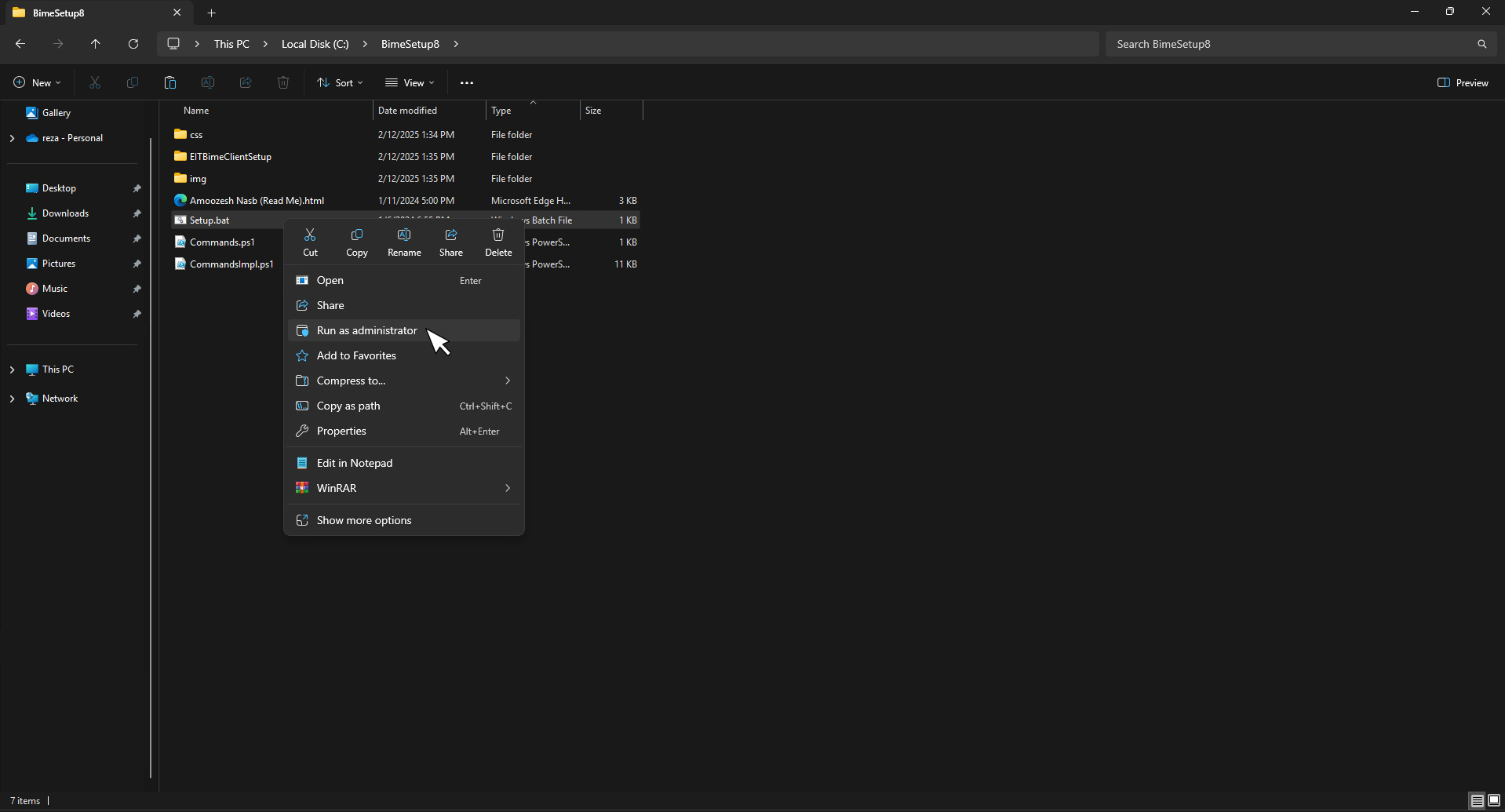Click the Delete trash icon in context menu
Viewport: 1505px width, 812px height.
pyautogui.click(x=498, y=235)
